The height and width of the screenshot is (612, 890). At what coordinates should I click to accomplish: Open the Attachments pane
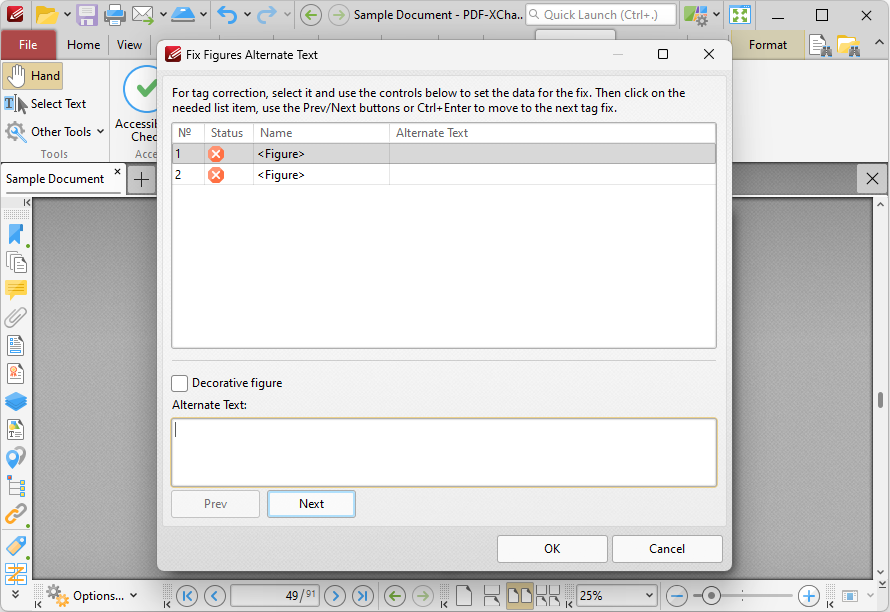pos(15,317)
